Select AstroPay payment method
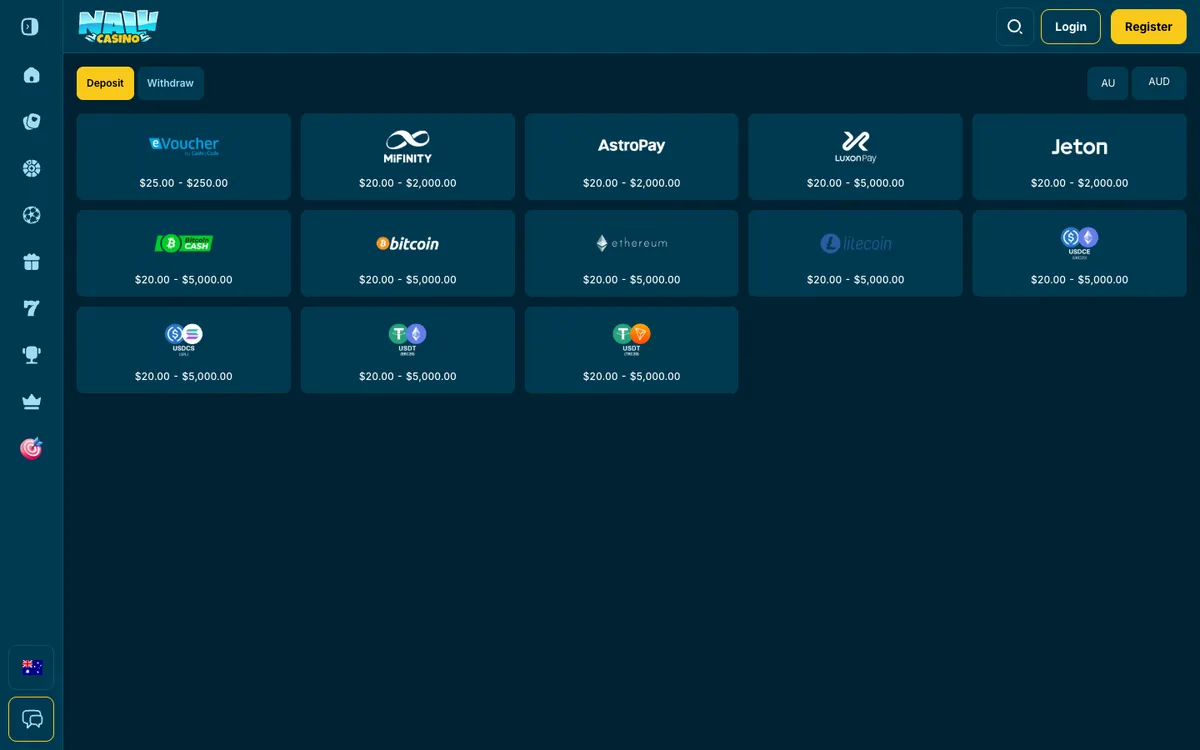This screenshot has height=750, width=1200. coord(632,156)
